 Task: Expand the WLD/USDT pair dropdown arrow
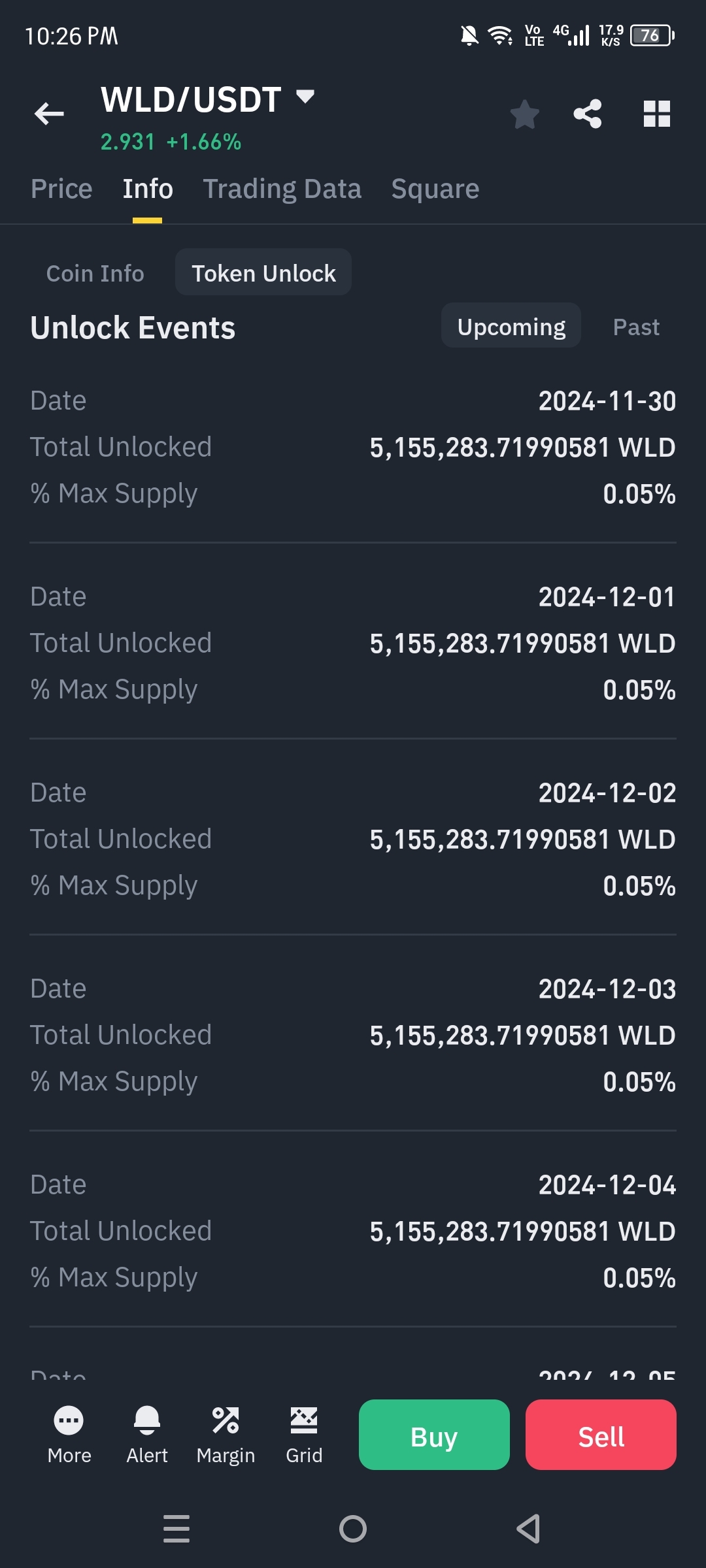coord(305,97)
